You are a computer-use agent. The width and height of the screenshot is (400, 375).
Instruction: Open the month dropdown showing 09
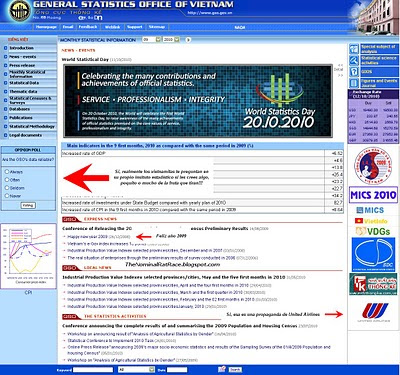click(x=151, y=40)
